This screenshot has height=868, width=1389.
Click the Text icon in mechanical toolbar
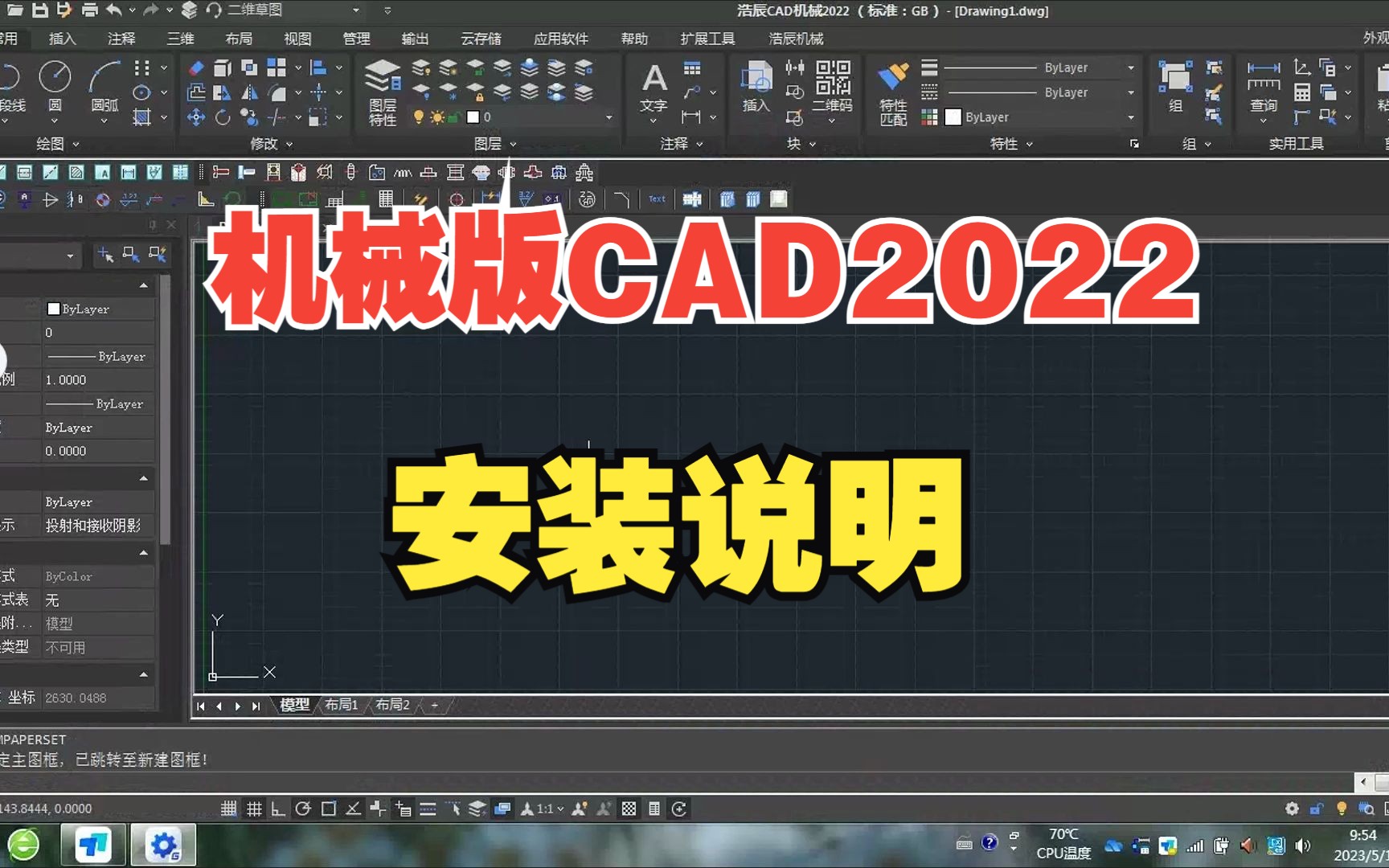(657, 199)
